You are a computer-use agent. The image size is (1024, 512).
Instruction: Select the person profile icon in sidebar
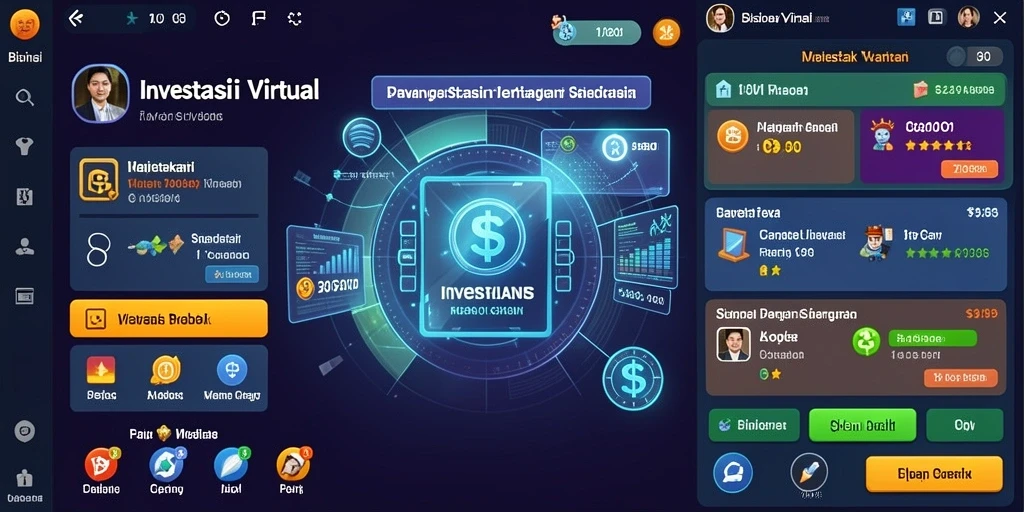[25, 246]
